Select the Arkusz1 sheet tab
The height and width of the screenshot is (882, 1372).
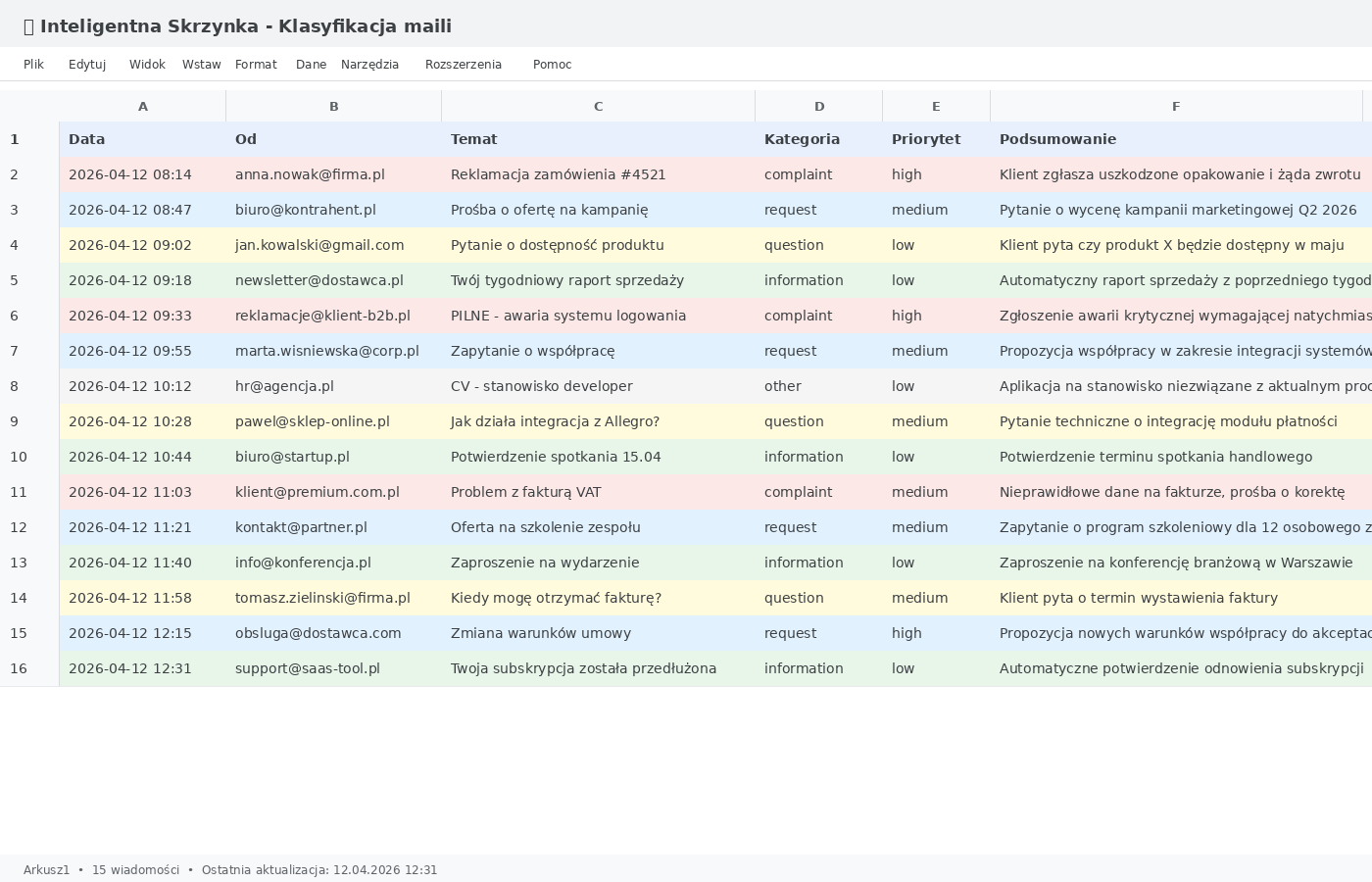coord(45,869)
